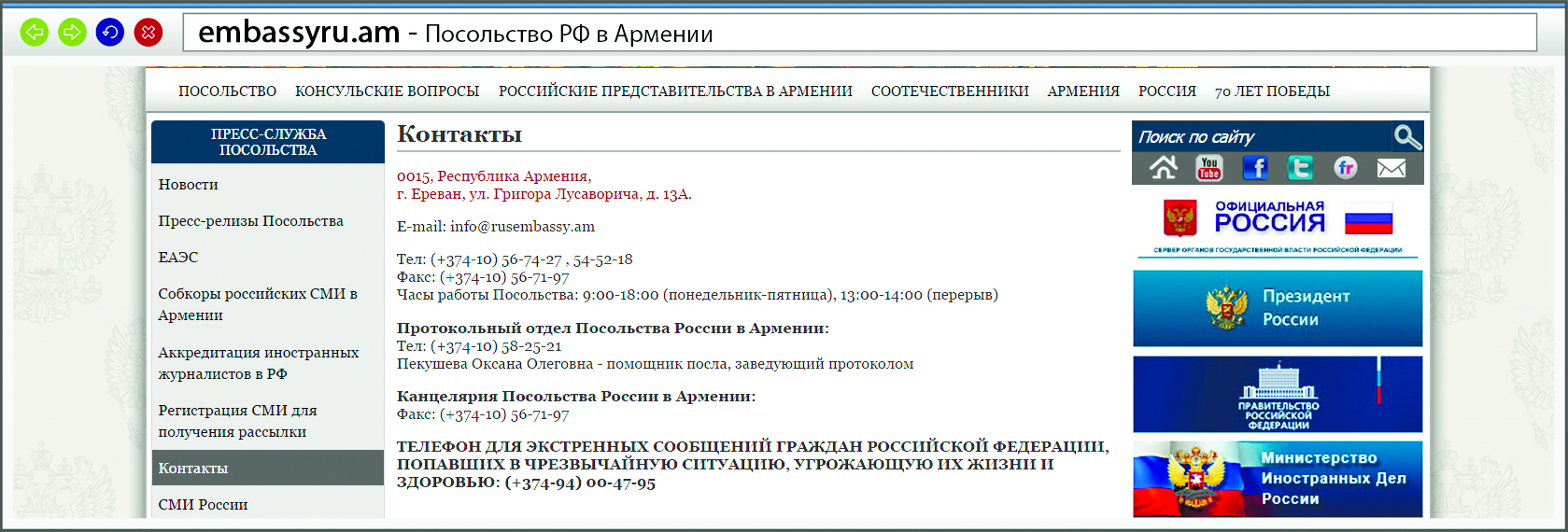Click the address bar with embassyru.am
This screenshot has height=532, width=1568.
coord(859,33)
